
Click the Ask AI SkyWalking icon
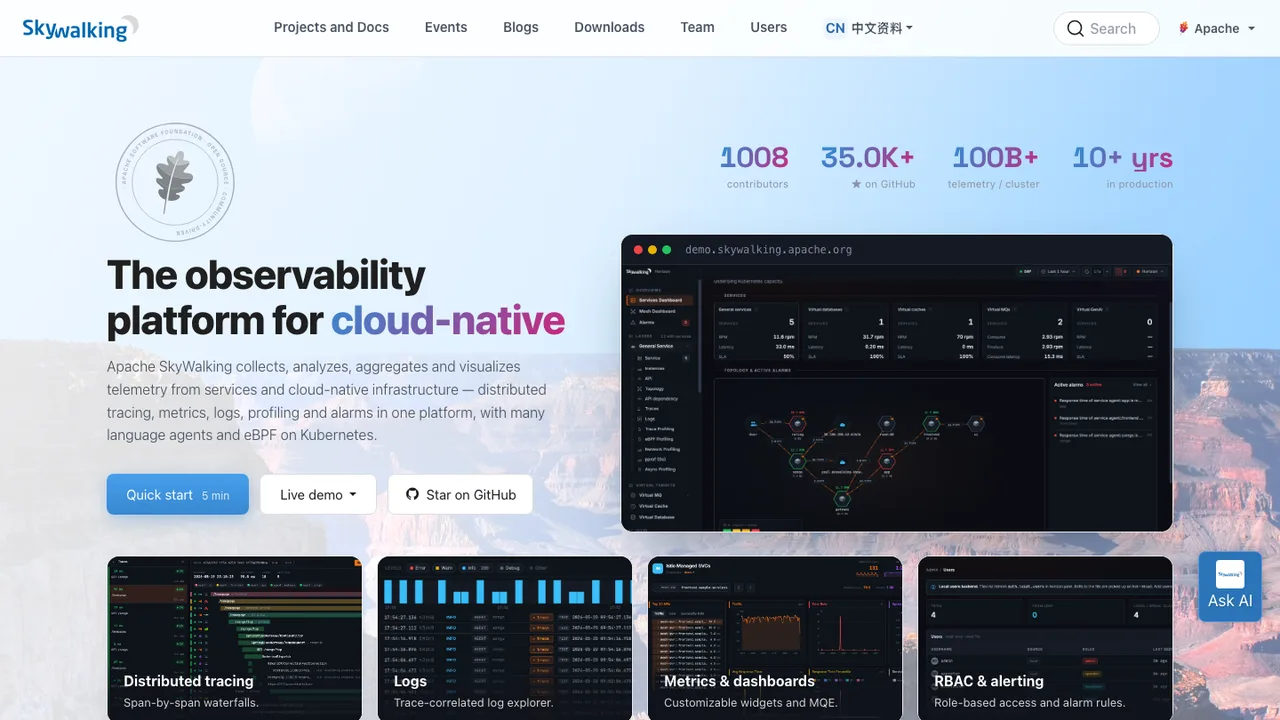tap(1230, 574)
